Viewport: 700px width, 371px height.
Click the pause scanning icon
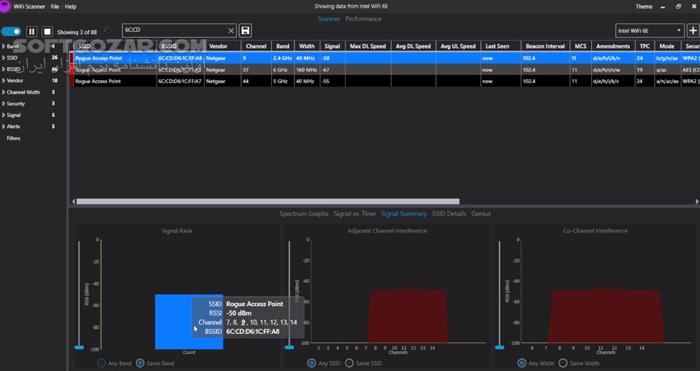pyautogui.click(x=32, y=32)
